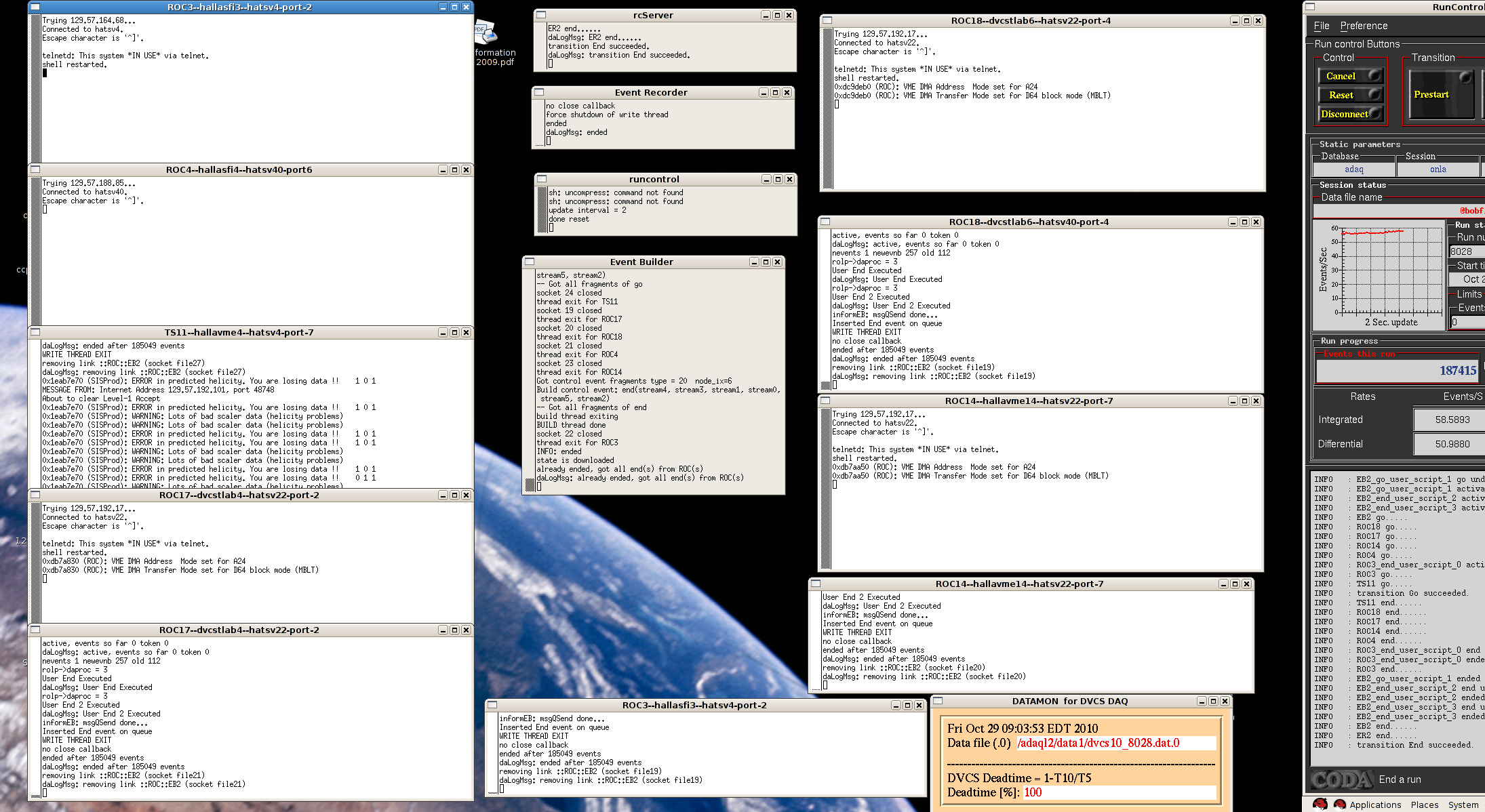This screenshot has height=812, width=1485.
Task: Maximize the TS11--hallavme4--hatsv4-port-7 window
Action: pos(454,332)
